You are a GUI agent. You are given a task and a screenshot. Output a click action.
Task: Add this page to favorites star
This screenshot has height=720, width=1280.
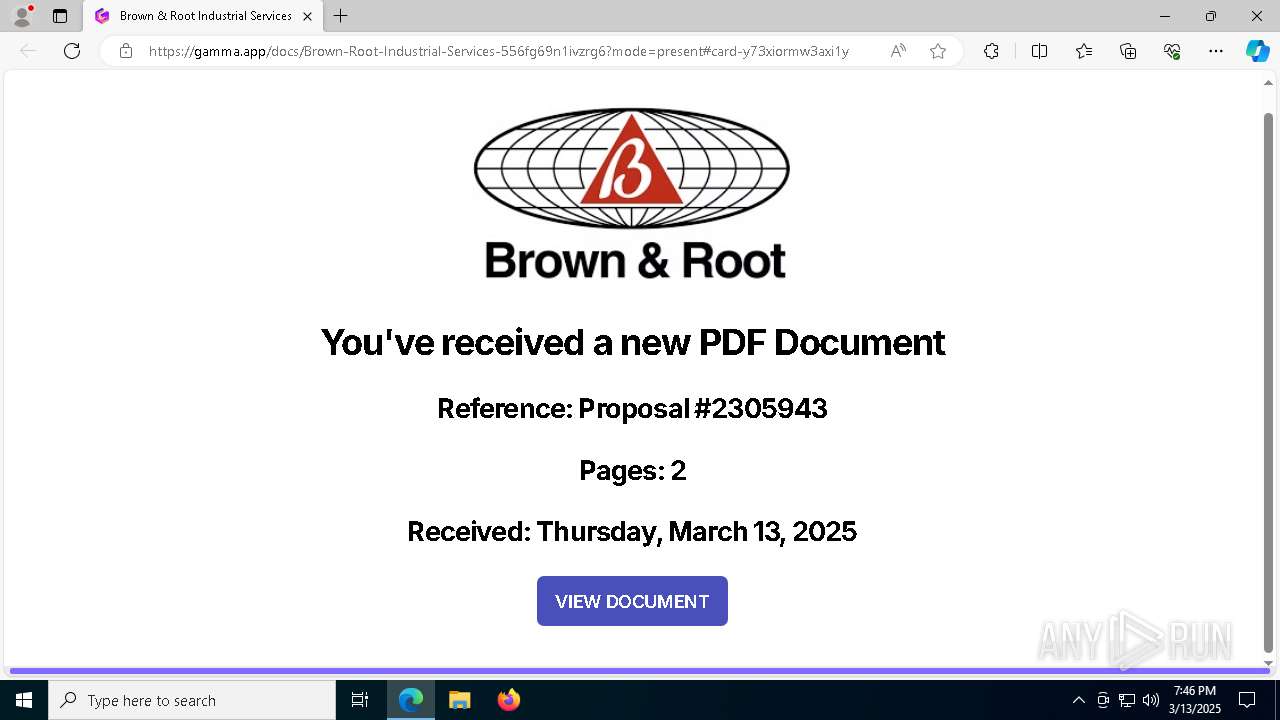click(x=938, y=51)
